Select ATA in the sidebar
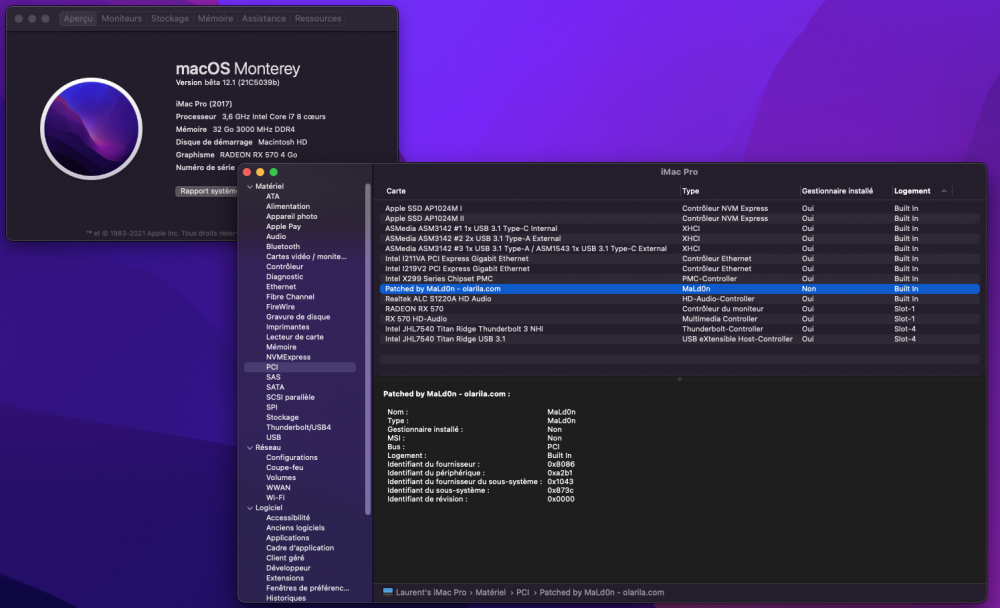This screenshot has height=608, width=1000. click(x=272, y=196)
